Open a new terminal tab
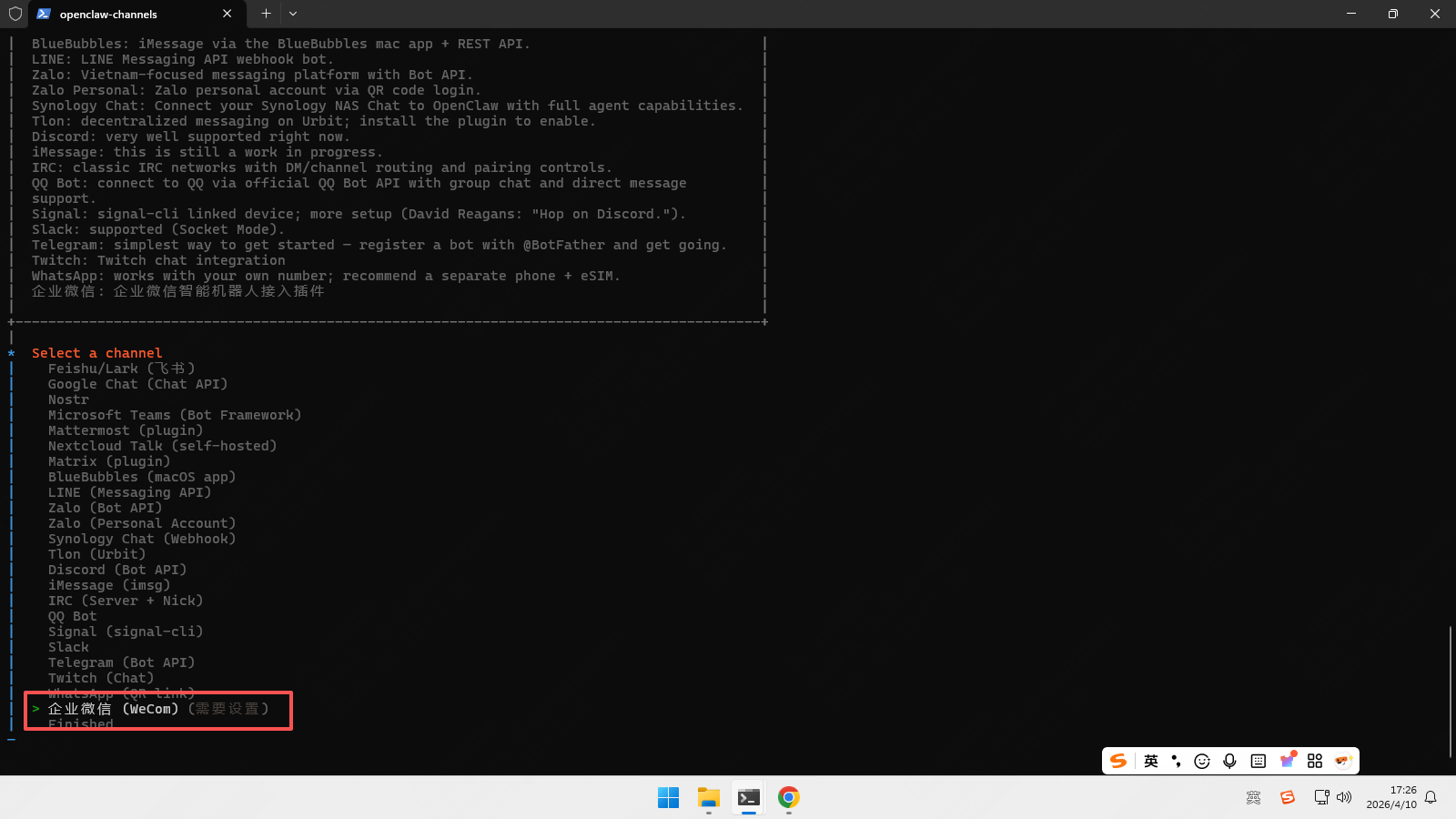Screen dimensions: 1456x819 (266, 14)
